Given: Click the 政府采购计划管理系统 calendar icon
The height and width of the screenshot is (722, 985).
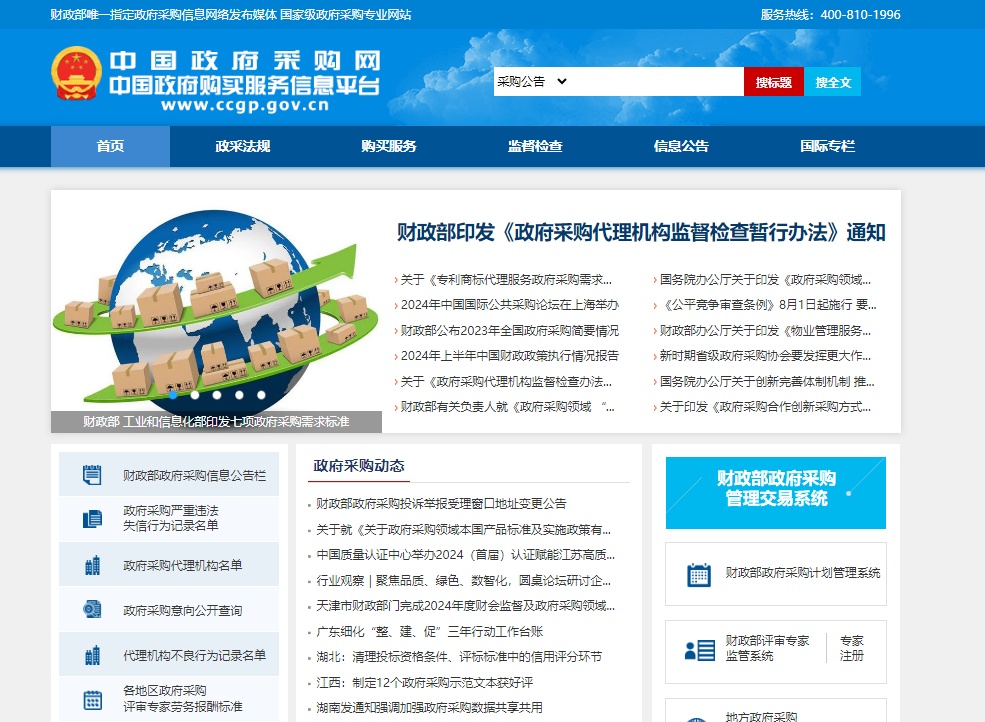Looking at the screenshot, I should pos(698,574).
